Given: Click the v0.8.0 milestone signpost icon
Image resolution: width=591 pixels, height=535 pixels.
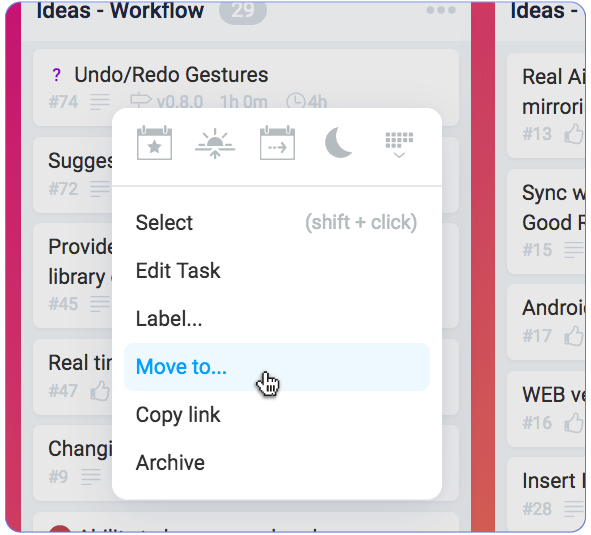Looking at the screenshot, I should pos(141,100).
